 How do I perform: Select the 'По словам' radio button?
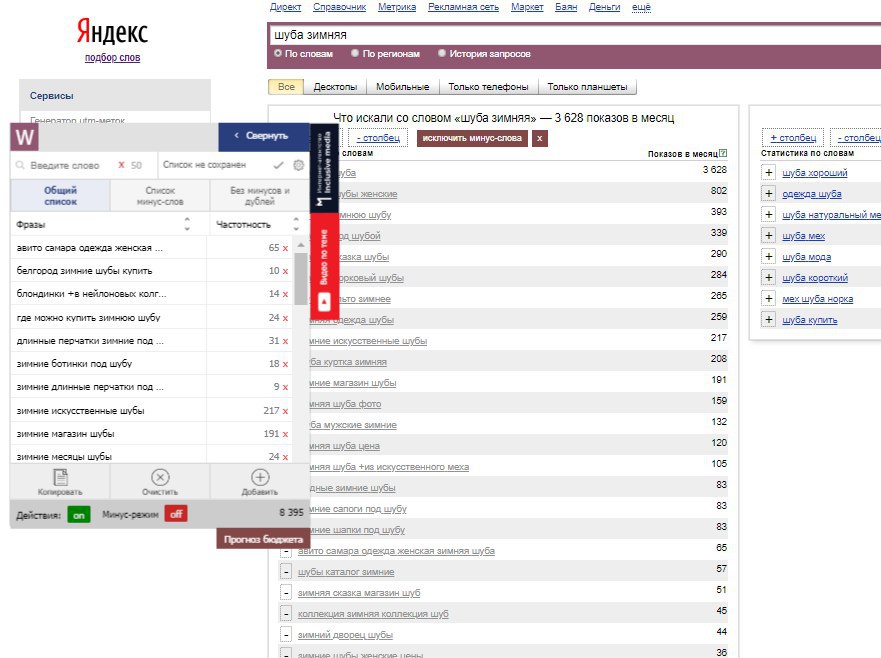pyautogui.click(x=278, y=53)
